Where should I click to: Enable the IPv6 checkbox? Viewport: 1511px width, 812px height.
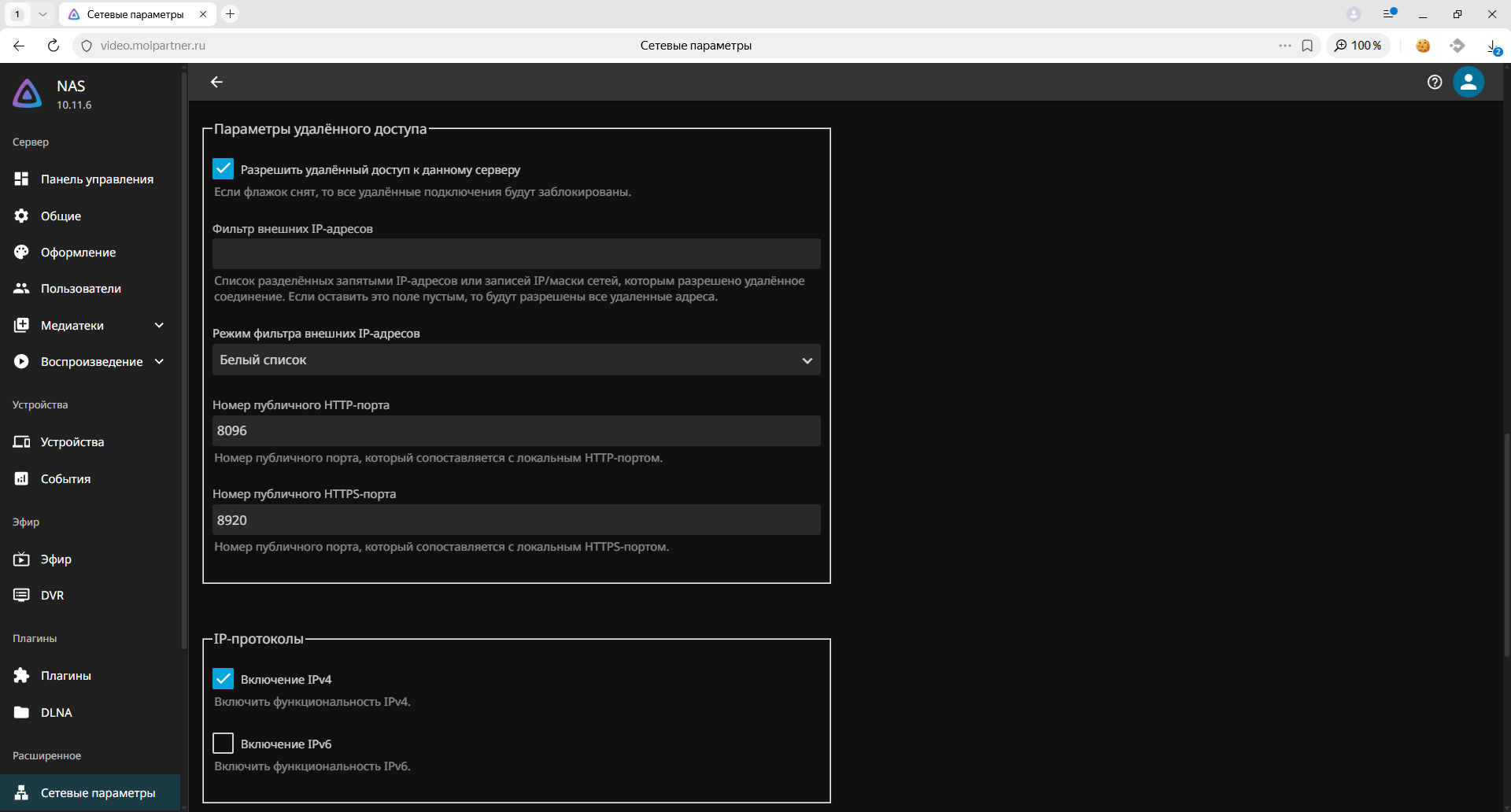pyautogui.click(x=224, y=744)
